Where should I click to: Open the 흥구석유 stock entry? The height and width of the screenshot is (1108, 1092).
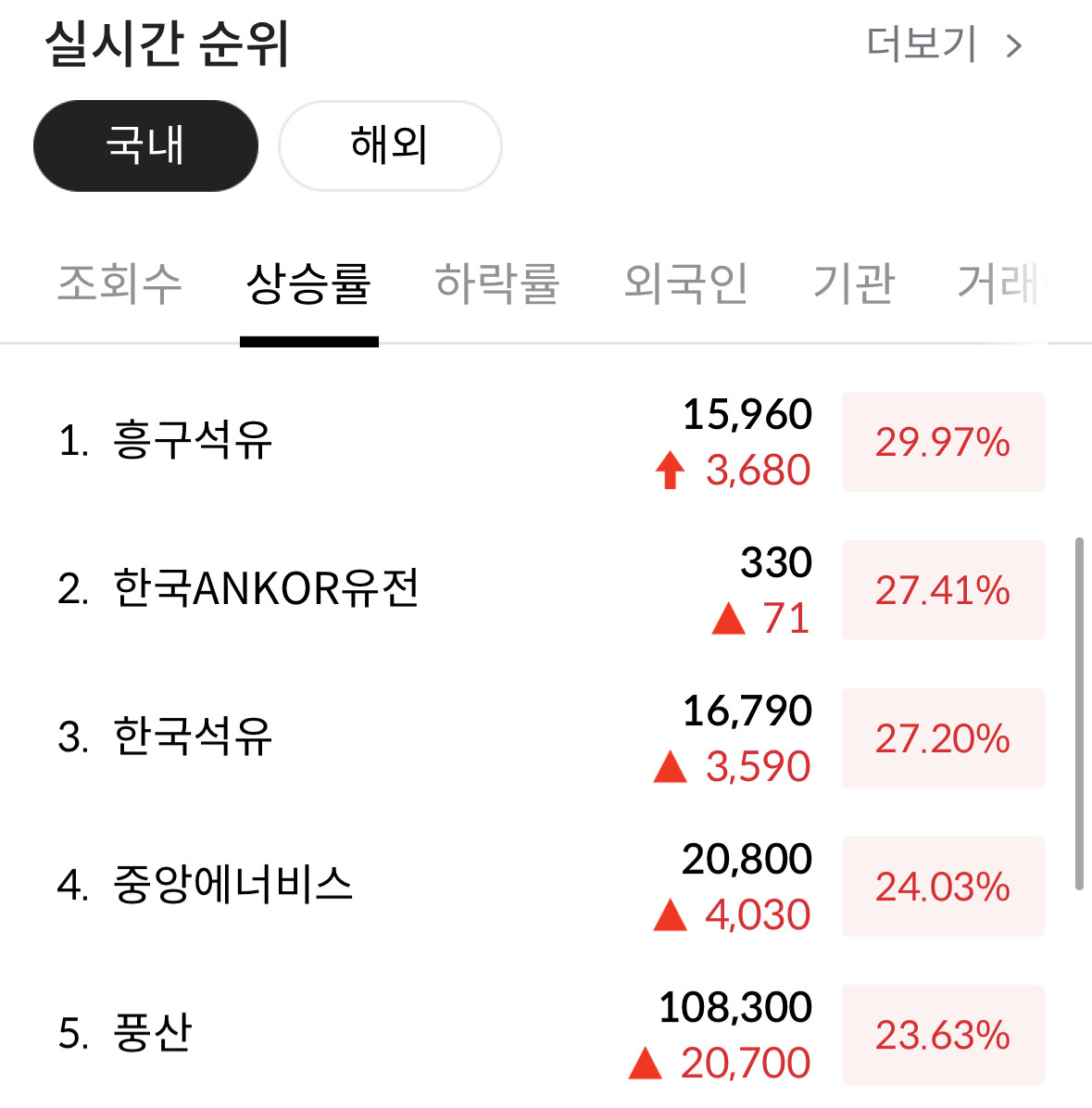tap(193, 440)
